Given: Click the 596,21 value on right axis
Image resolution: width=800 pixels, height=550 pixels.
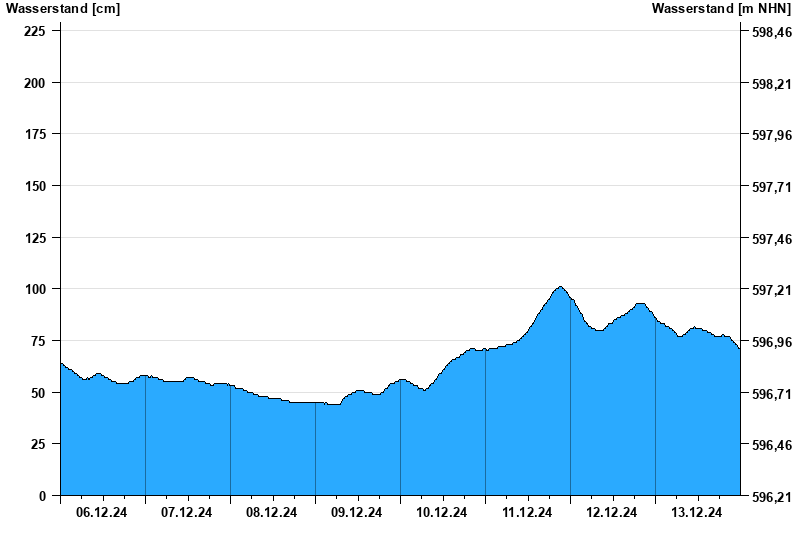Looking at the screenshot, I should click(772, 497).
